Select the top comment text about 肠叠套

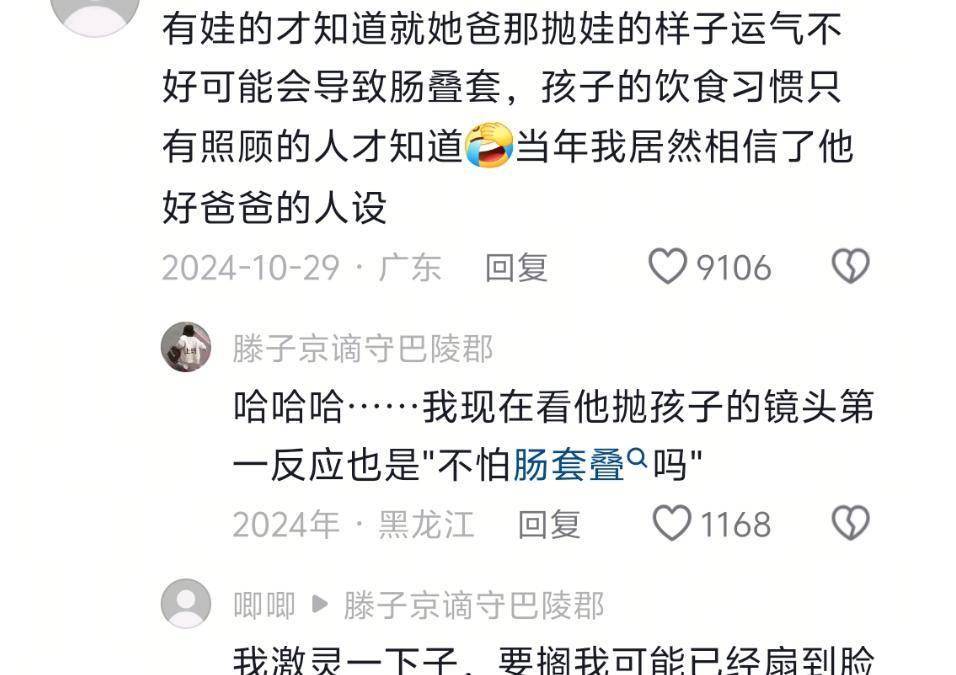[507, 116]
